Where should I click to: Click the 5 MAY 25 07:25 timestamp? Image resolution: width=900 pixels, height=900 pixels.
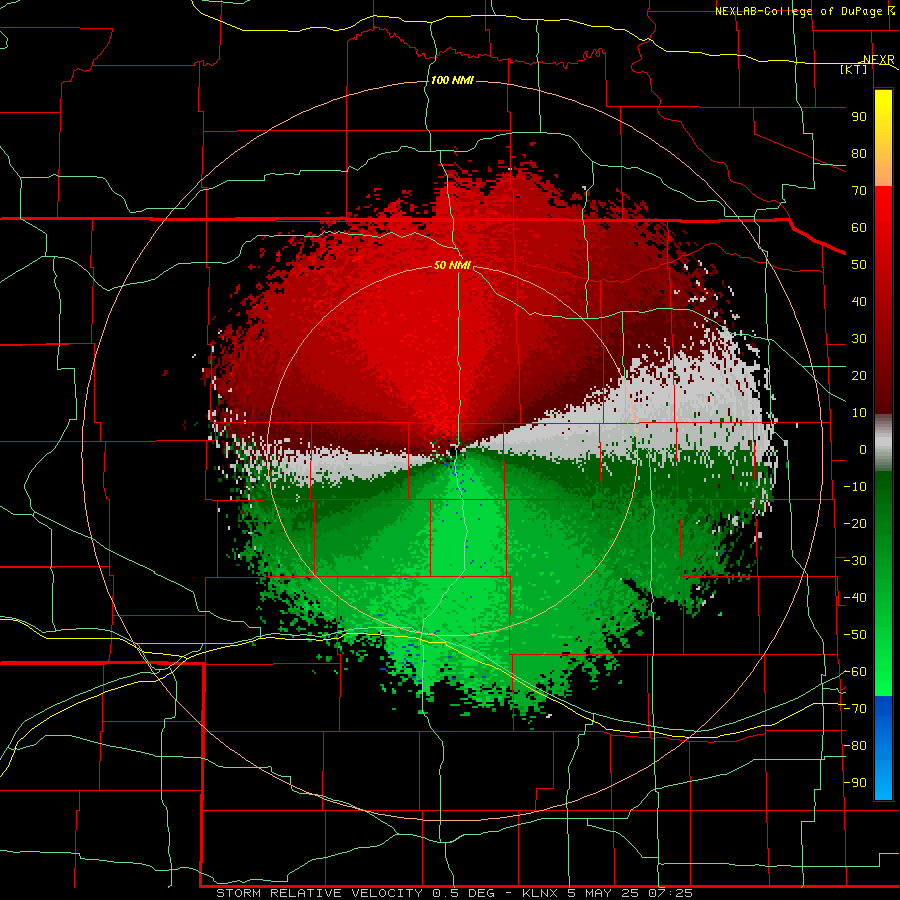630,893
